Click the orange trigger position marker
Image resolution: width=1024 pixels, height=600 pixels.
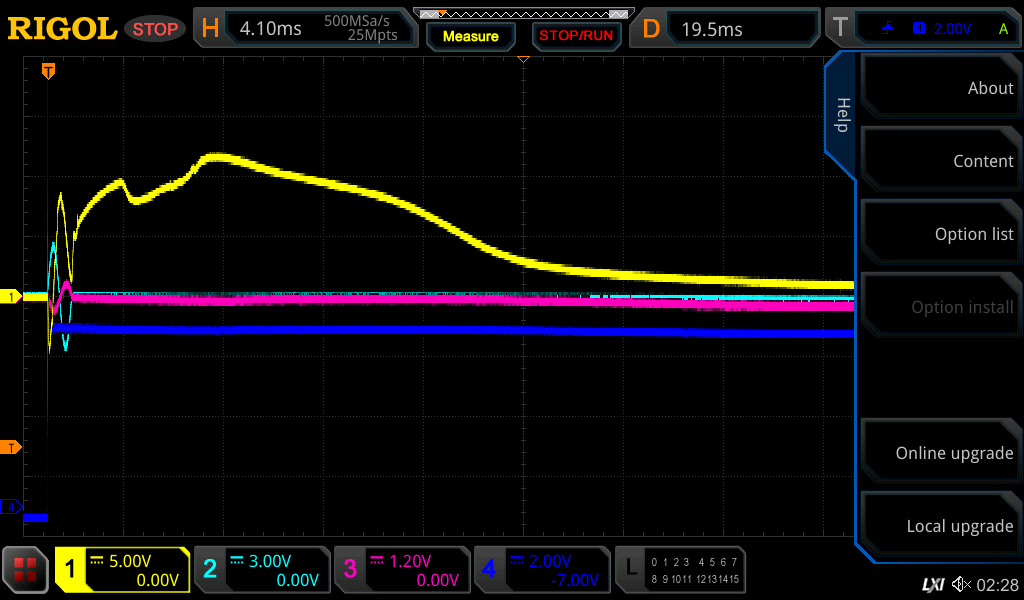pyautogui.click(x=48, y=71)
